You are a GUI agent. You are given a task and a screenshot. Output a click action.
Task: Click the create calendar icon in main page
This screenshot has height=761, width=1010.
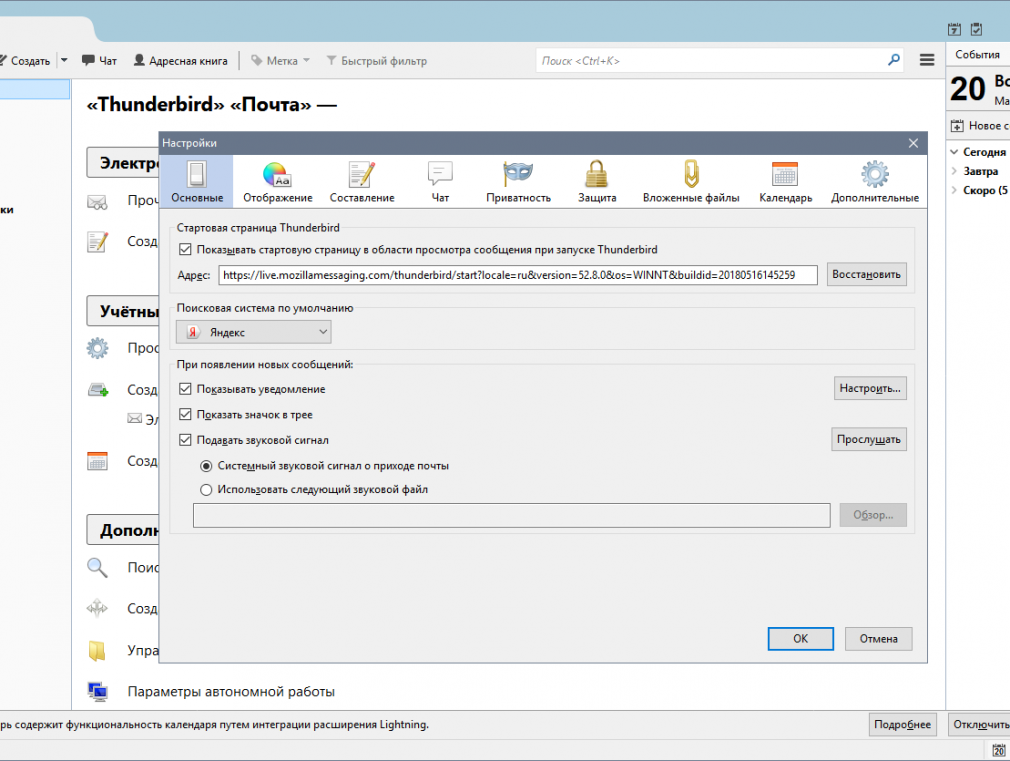click(x=97, y=461)
